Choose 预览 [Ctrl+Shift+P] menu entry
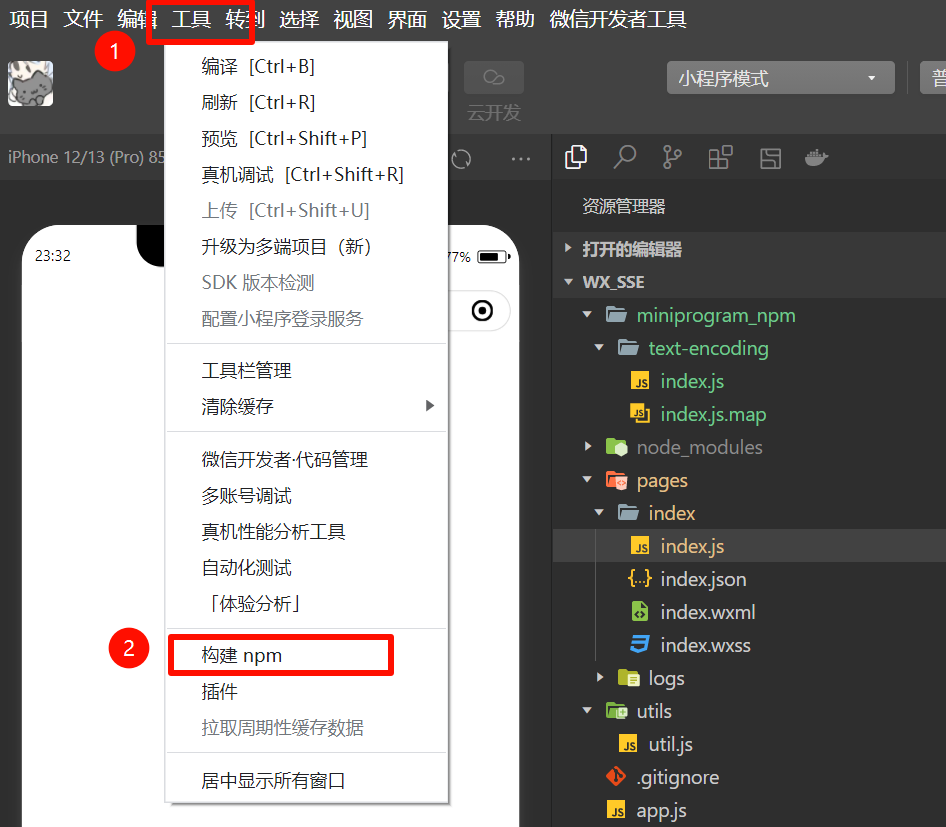Image resolution: width=946 pixels, height=827 pixels. point(306,139)
